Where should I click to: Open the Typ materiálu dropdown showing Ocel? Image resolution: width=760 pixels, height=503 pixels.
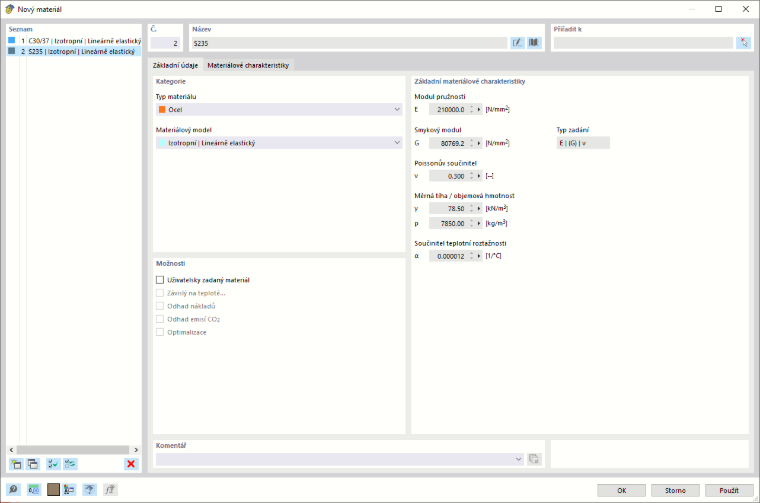[x=279, y=110]
